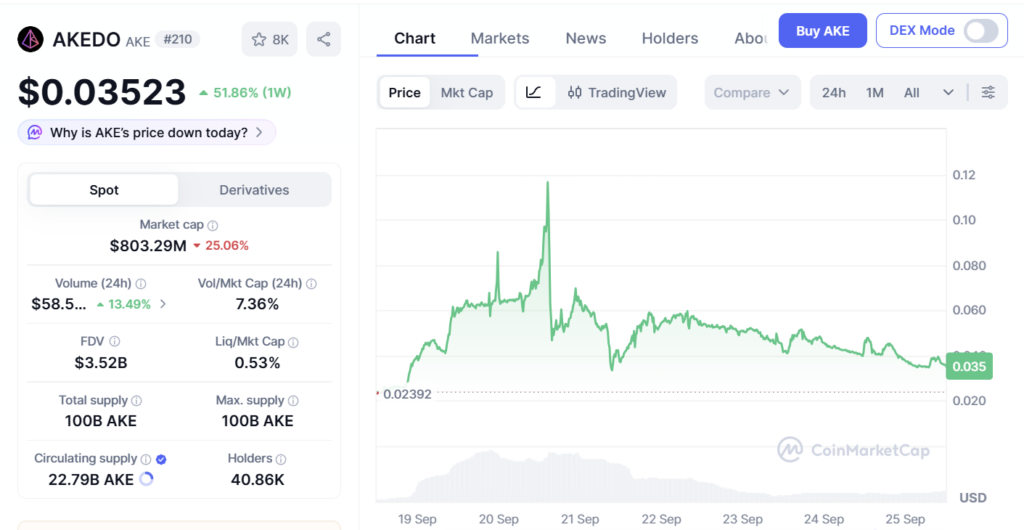Click info icon beside Liq/Mkt Cap
This screenshot has height=530, width=1024.
[293, 342]
